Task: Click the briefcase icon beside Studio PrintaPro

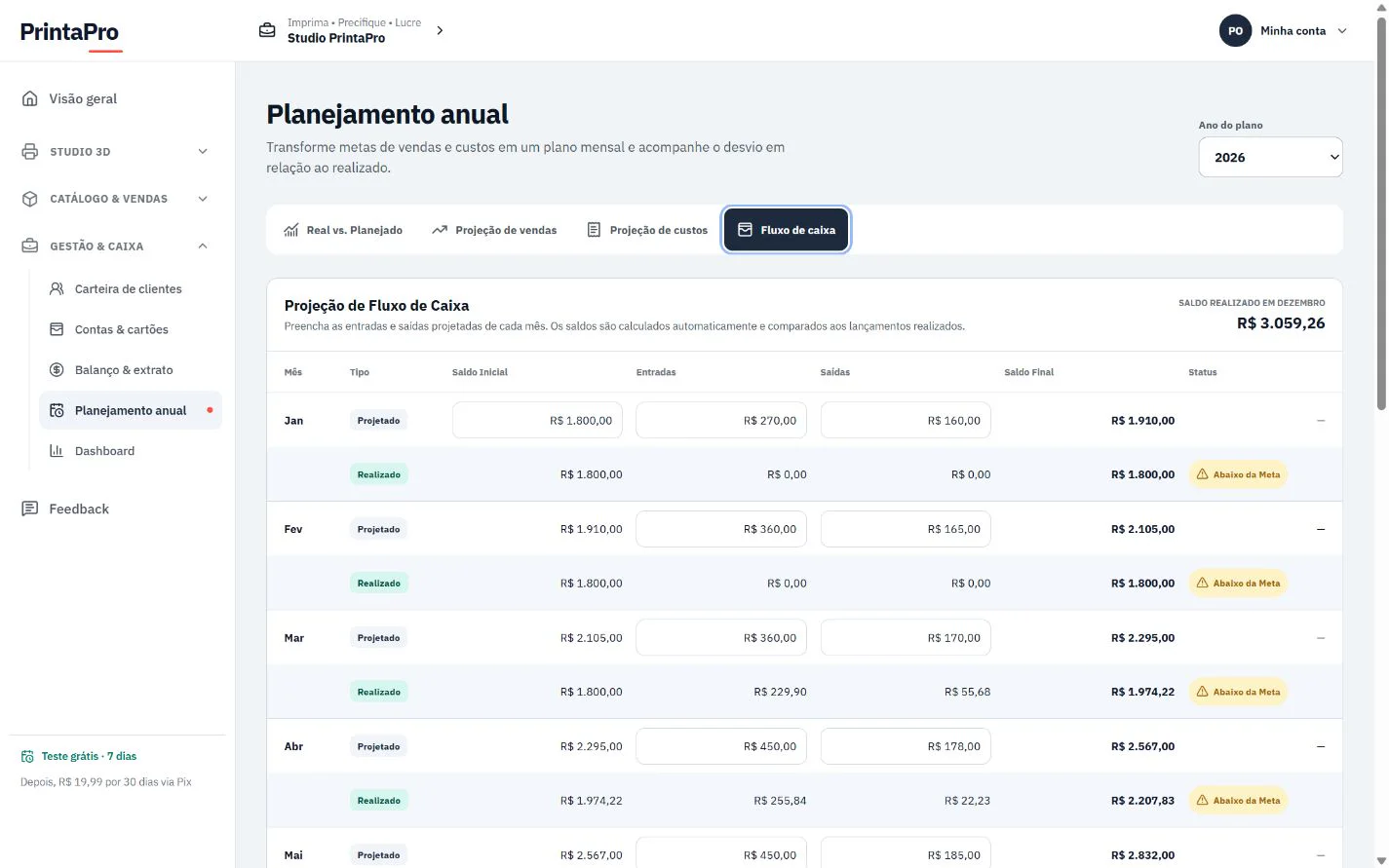Action: 267,30
